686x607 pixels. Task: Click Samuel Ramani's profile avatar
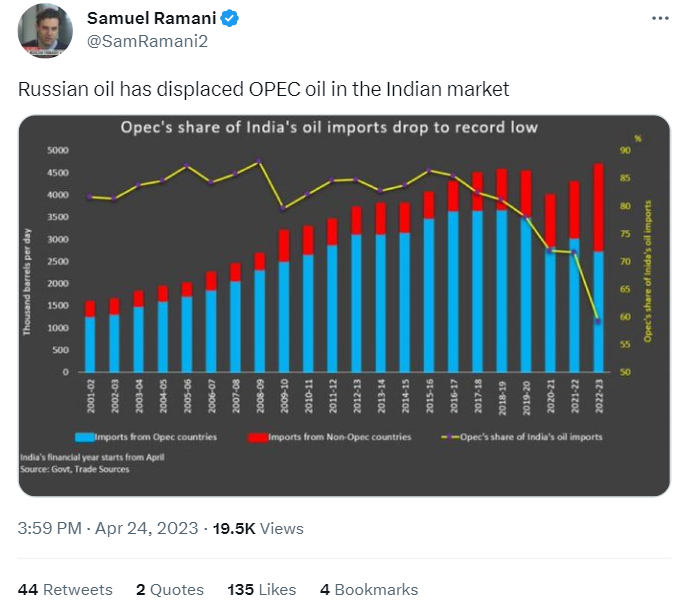coord(45,31)
